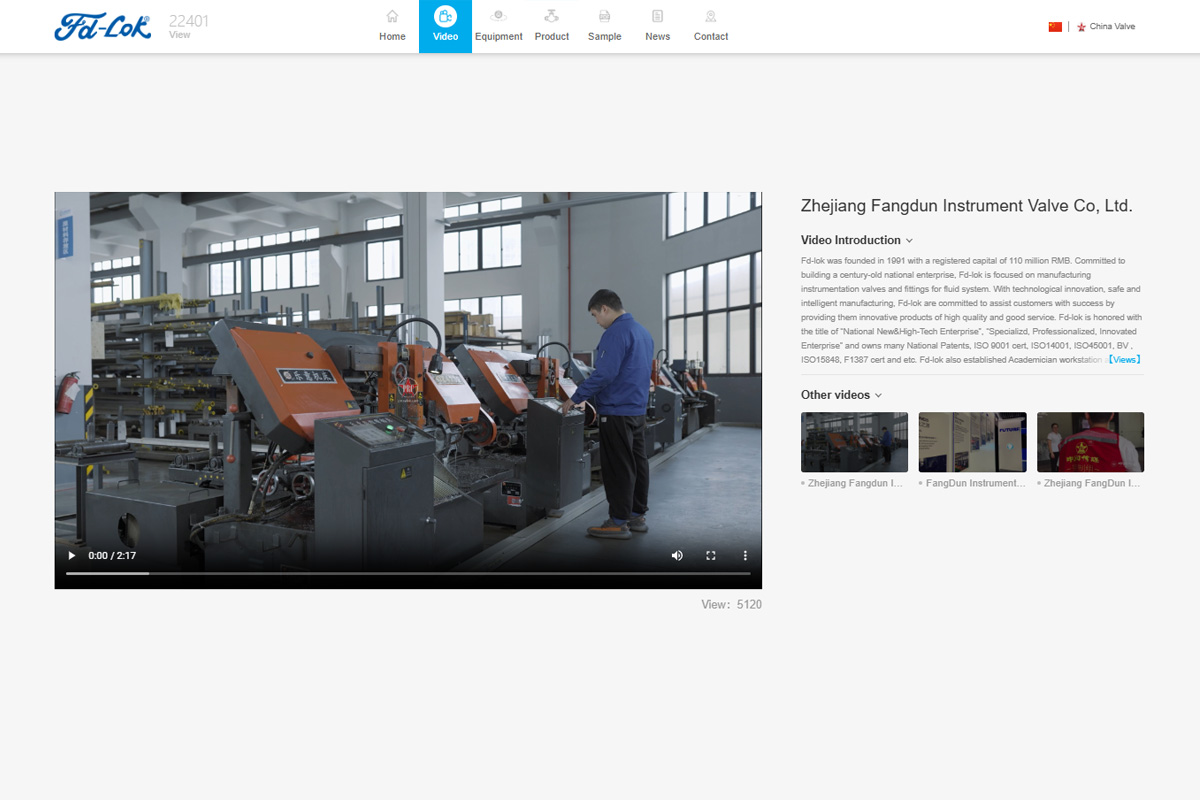Seek on the video progress bar
Image resolution: width=1200 pixels, height=800 pixels.
[x=408, y=573]
